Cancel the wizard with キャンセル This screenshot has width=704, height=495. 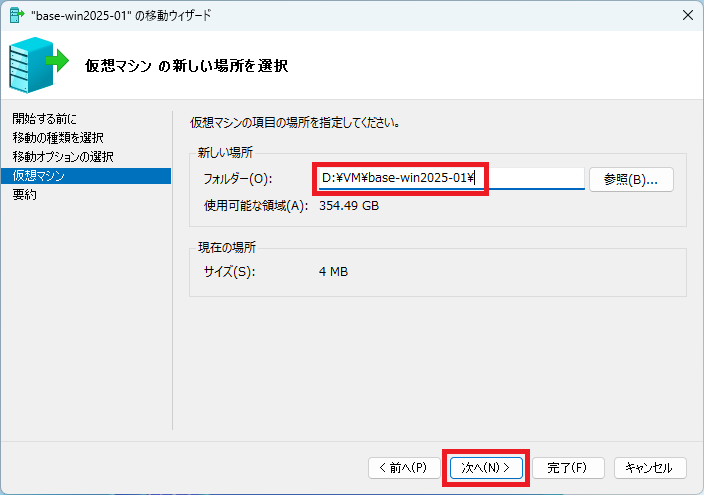pyautogui.click(x=650, y=468)
